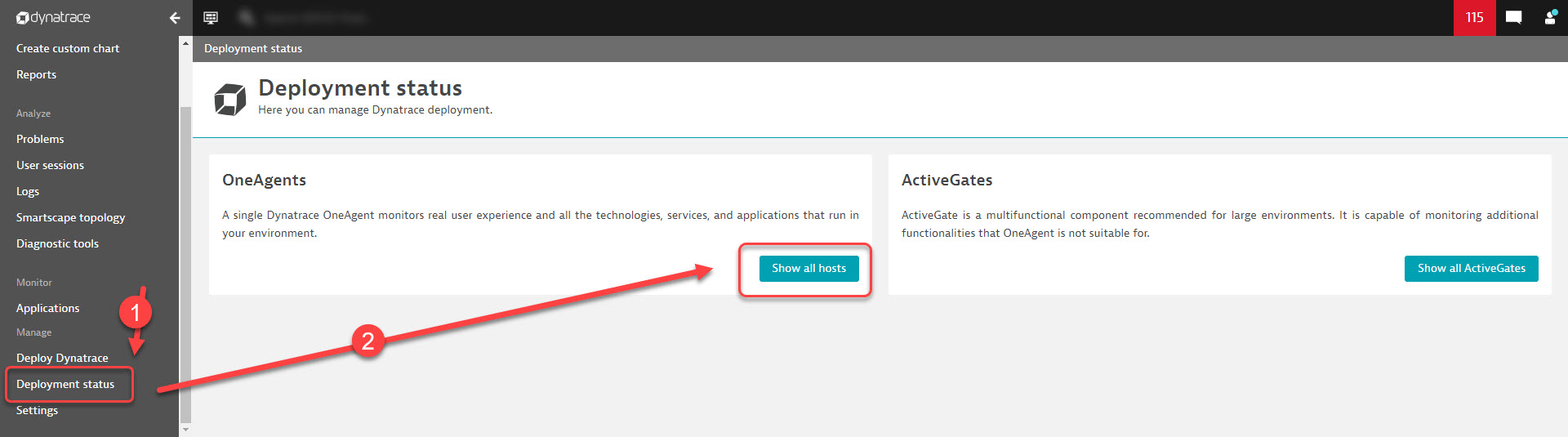Open the user profile icon

click(1550, 18)
